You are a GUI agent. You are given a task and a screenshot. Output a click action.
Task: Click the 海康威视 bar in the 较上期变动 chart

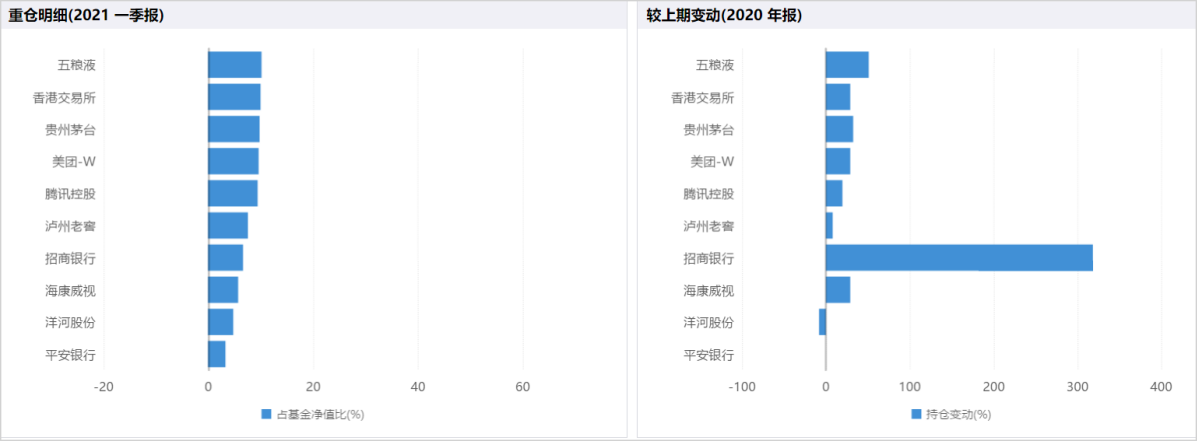click(x=838, y=290)
